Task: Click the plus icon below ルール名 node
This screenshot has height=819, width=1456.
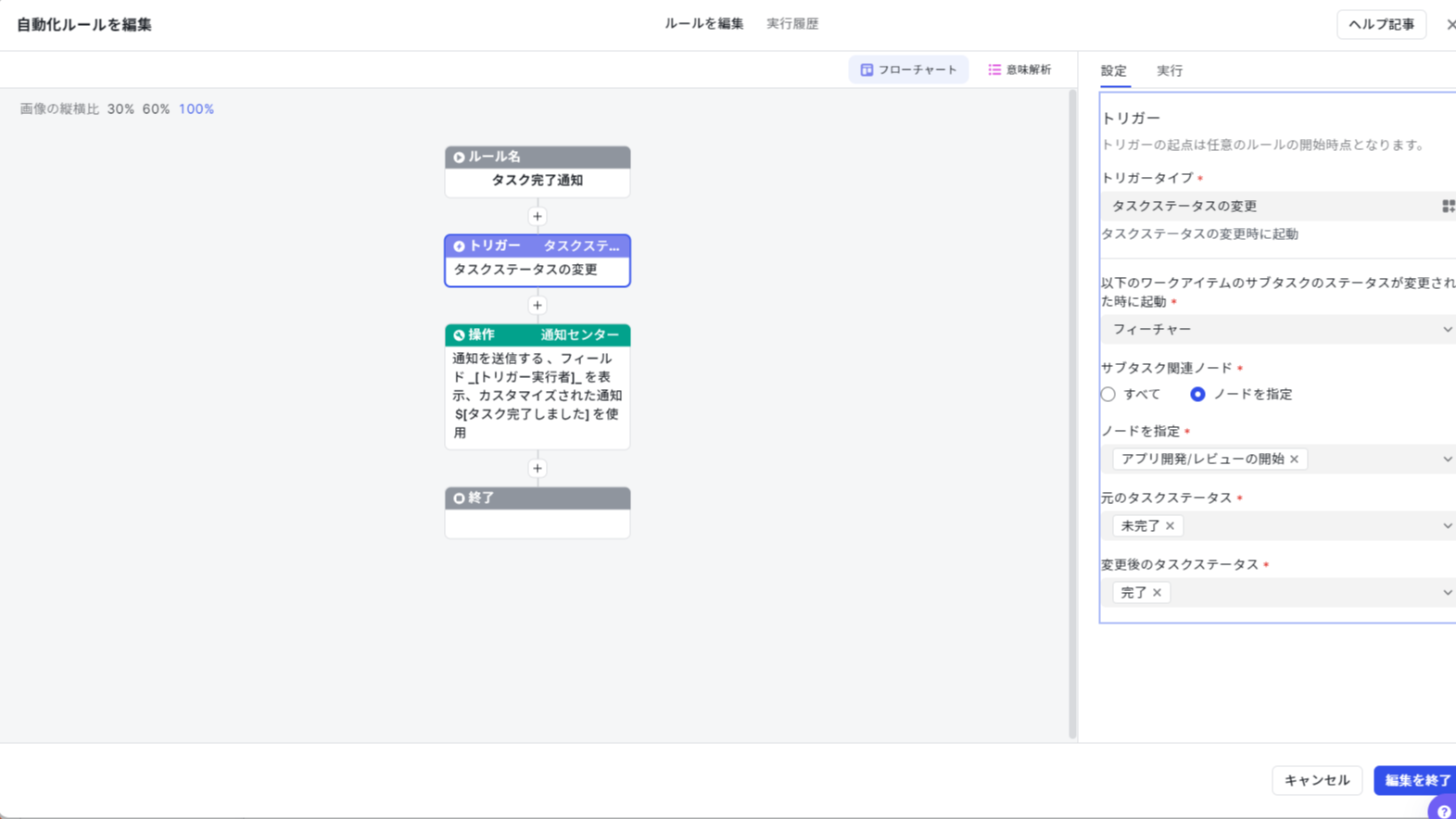Action: [538, 217]
